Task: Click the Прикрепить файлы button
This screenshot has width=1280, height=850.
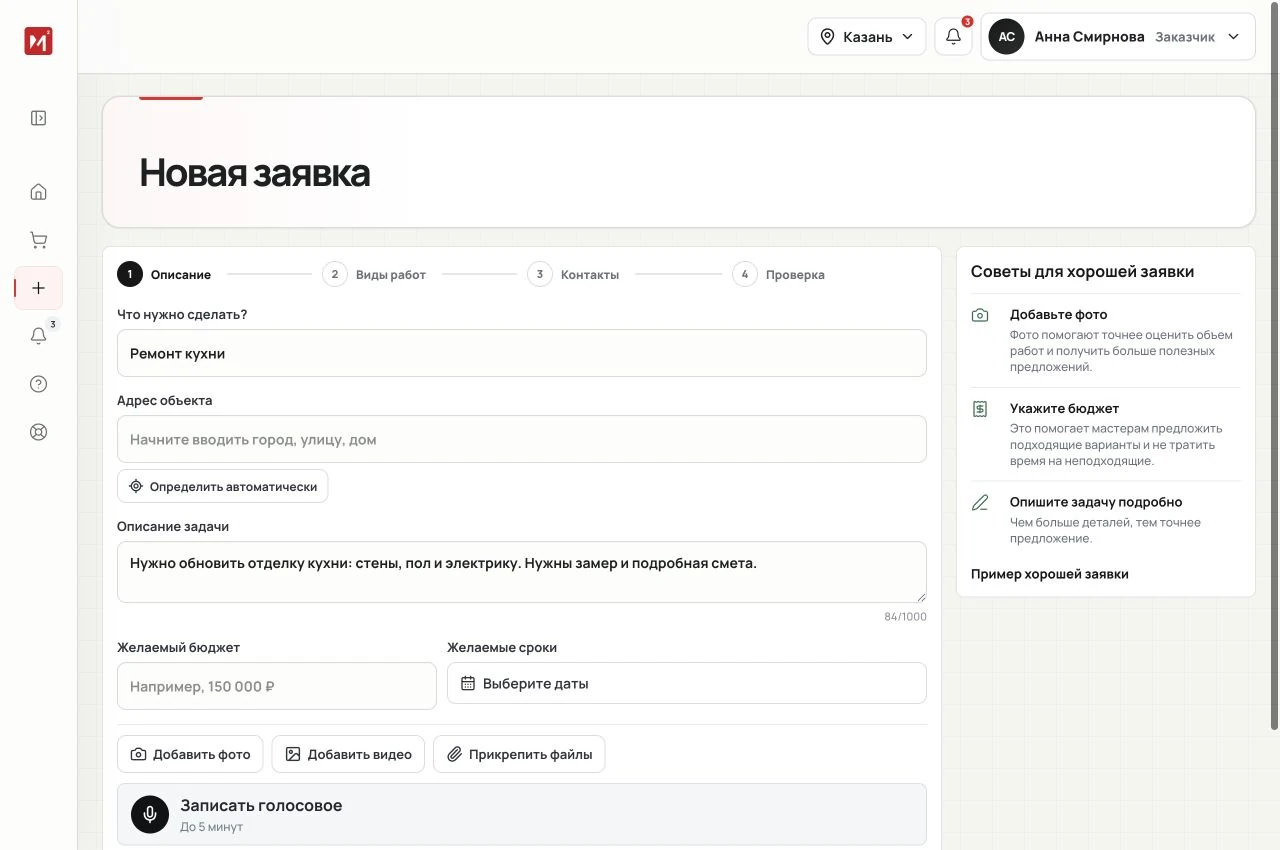Action: pos(519,754)
